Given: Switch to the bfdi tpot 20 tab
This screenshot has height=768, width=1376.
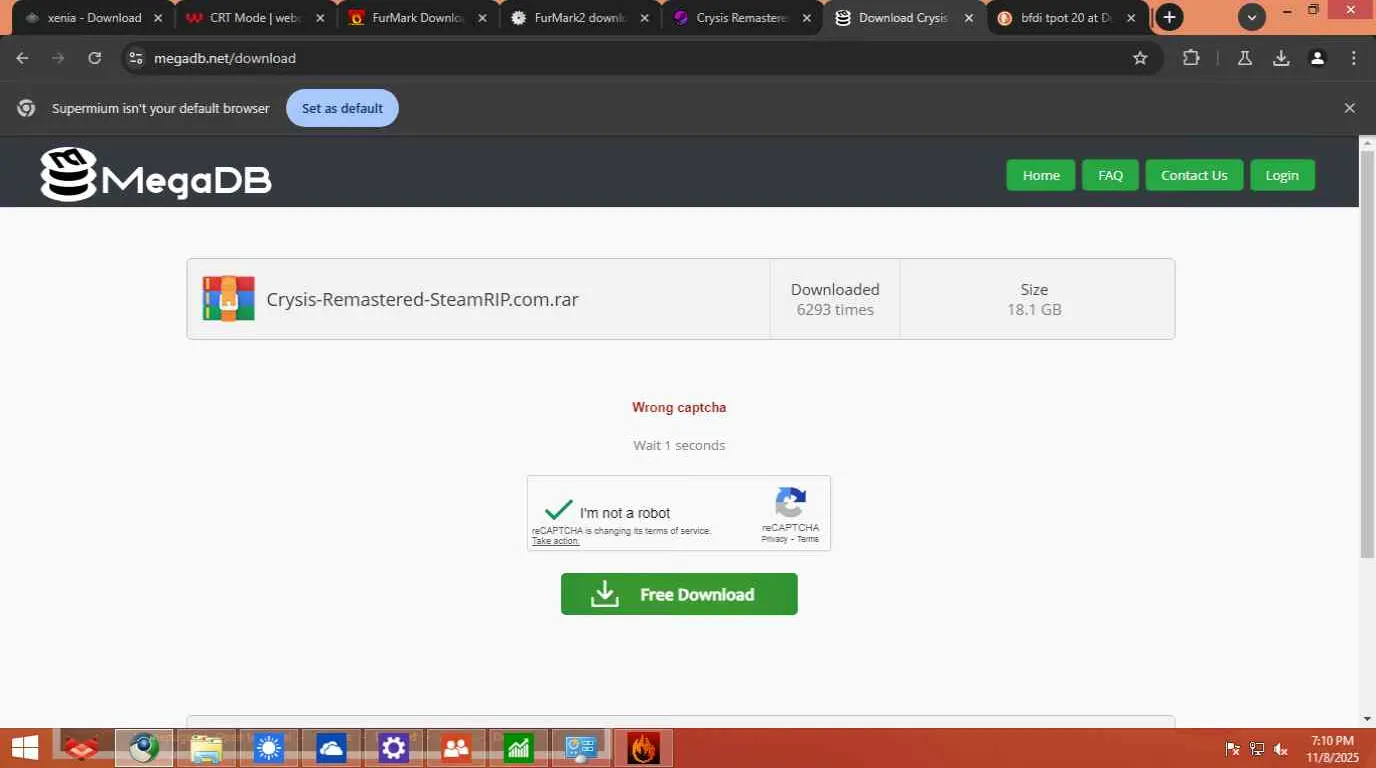Looking at the screenshot, I should (1067, 18).
